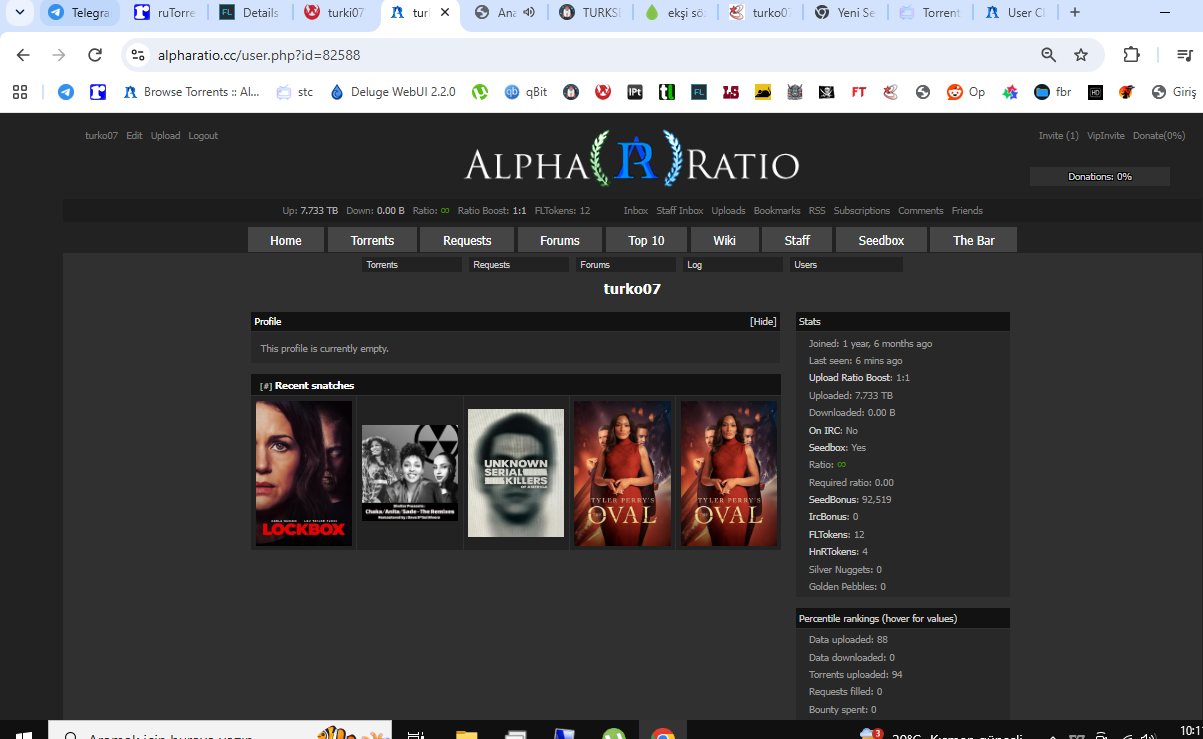Open the stc cloud bookmark
This screenshot has width=1203, height=739.
pos(295,92)
